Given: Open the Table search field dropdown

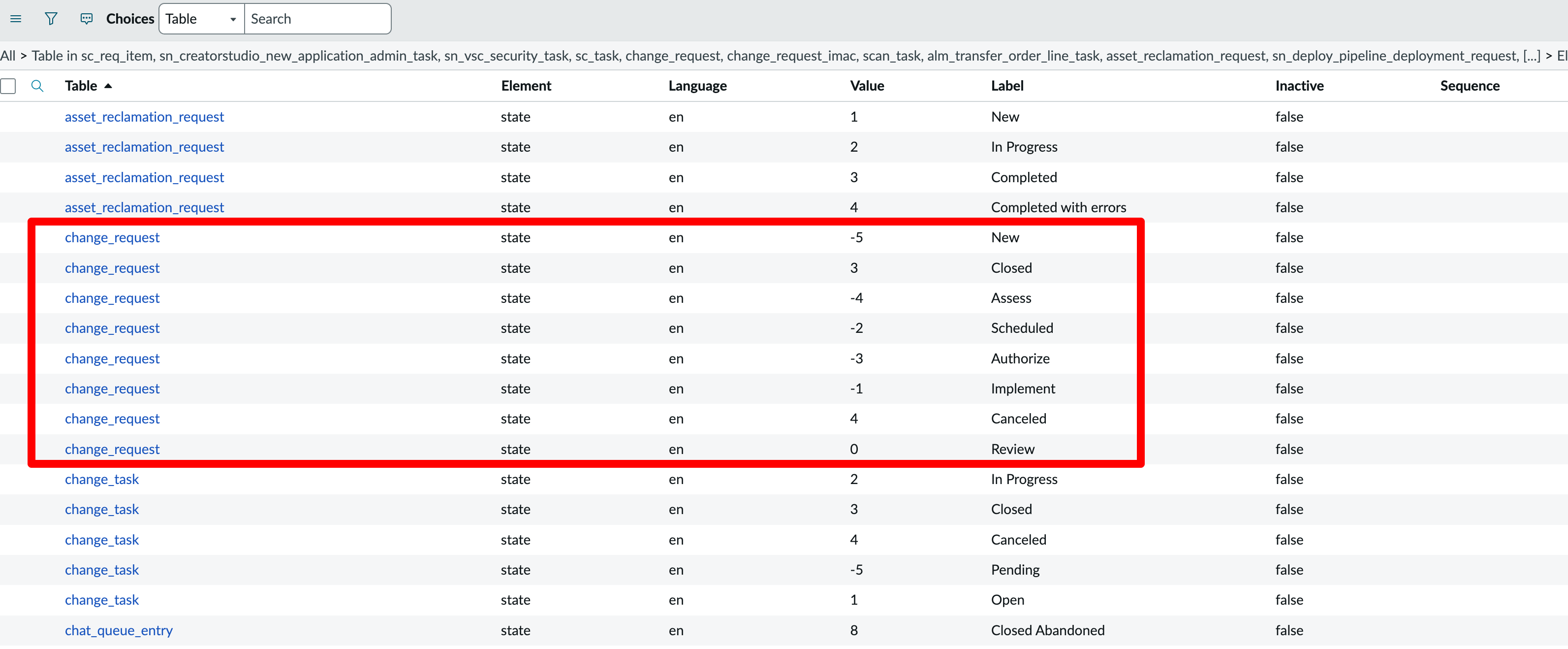Looking at the screenshot, I should click(x=201, y=19).
